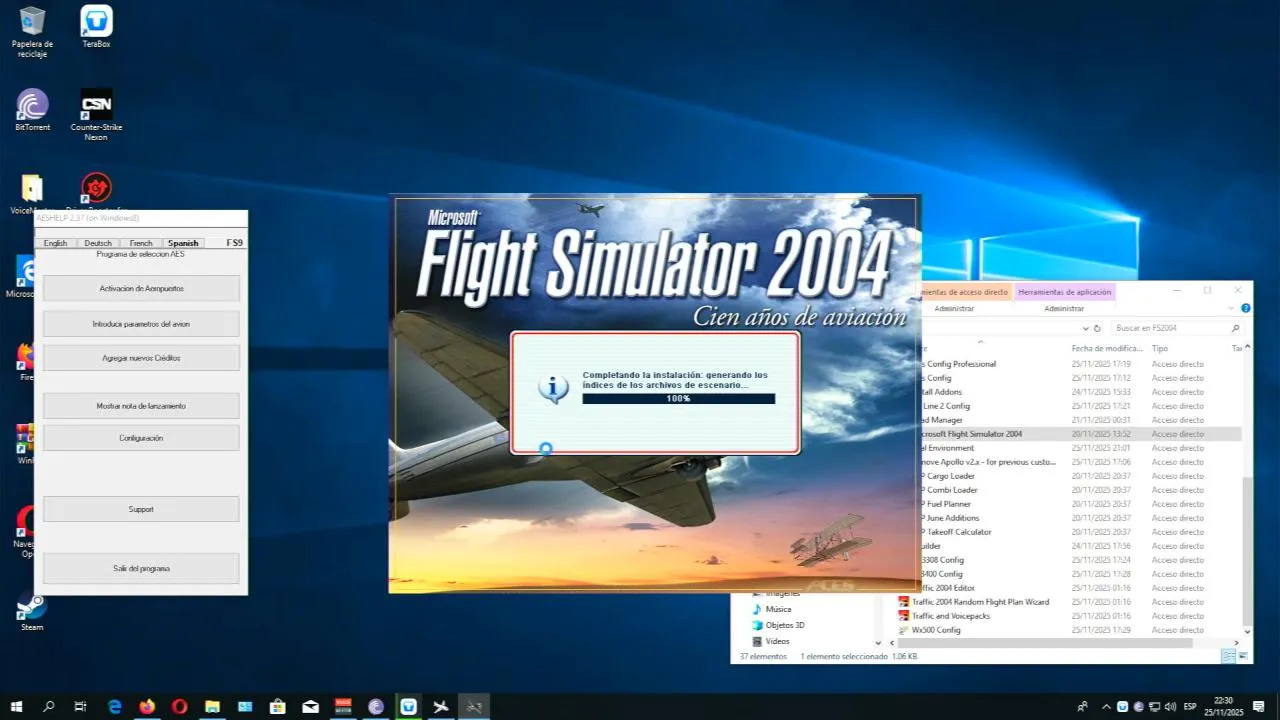Open Configuración in AESHELP
Image resolution: width=1280 pixels, height=720 pixels.
(141, 438)
